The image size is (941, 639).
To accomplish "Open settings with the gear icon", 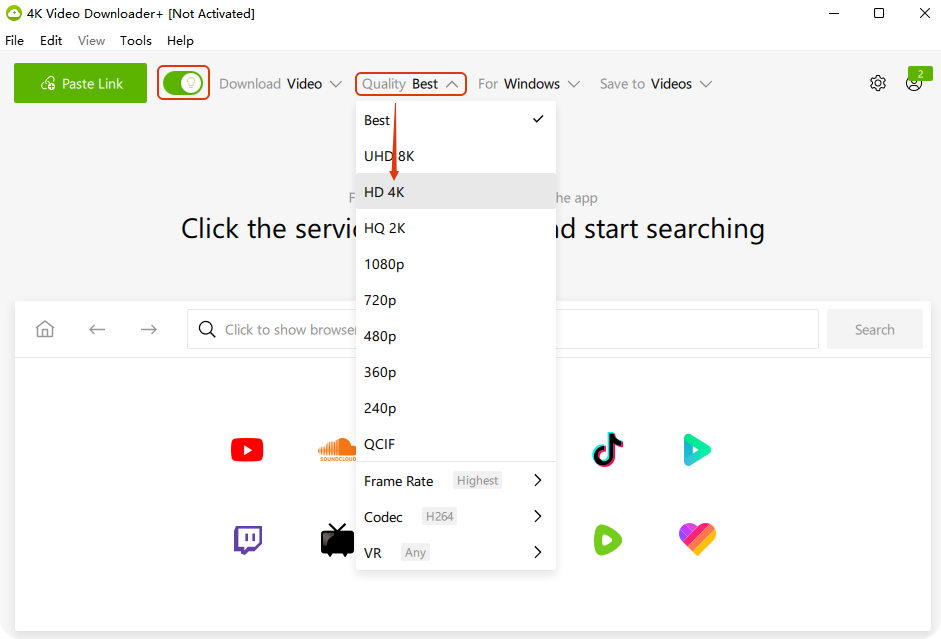I will point(877,84).
